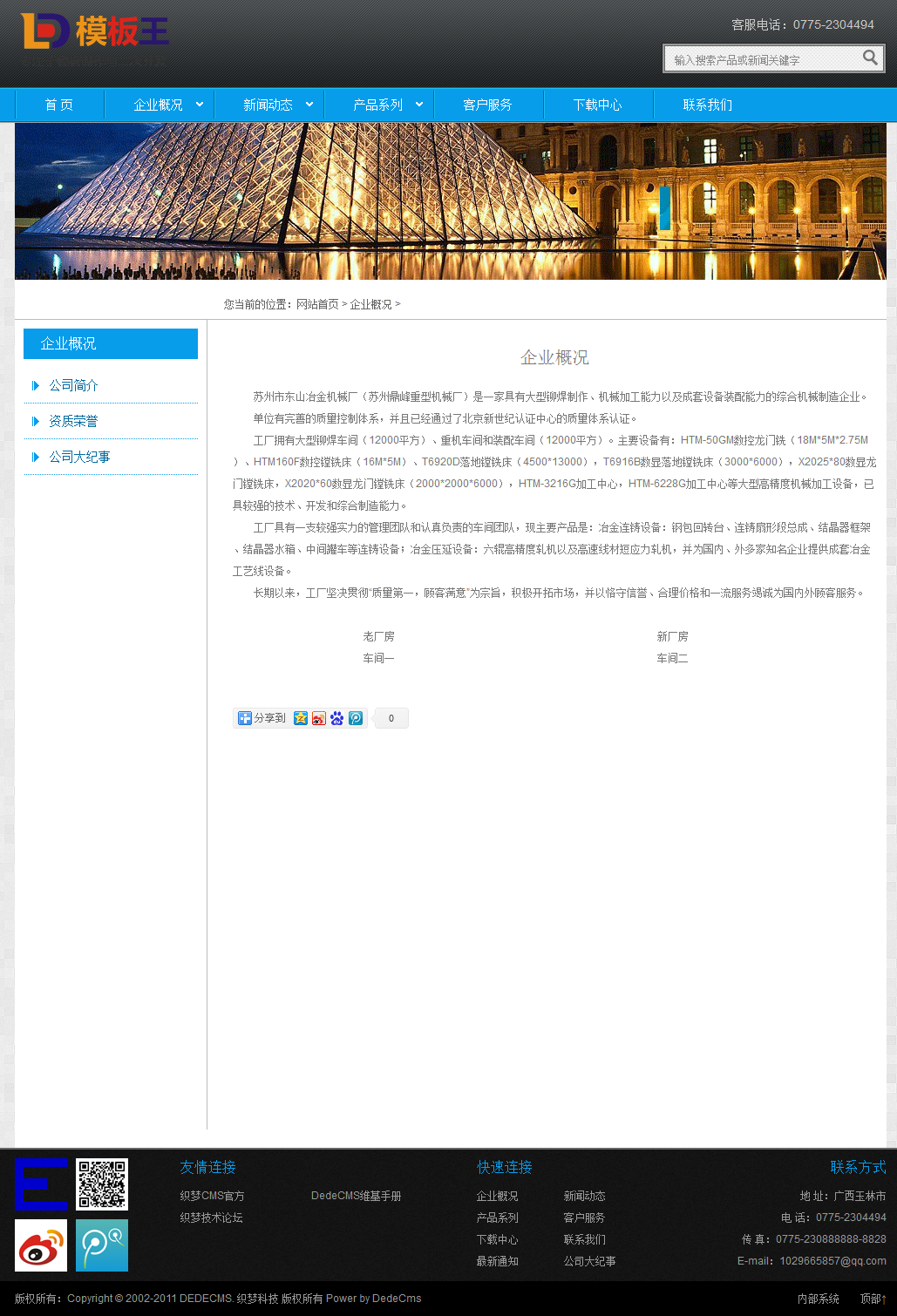
Task: Click 老厂房 caption text
Action: 378,636
